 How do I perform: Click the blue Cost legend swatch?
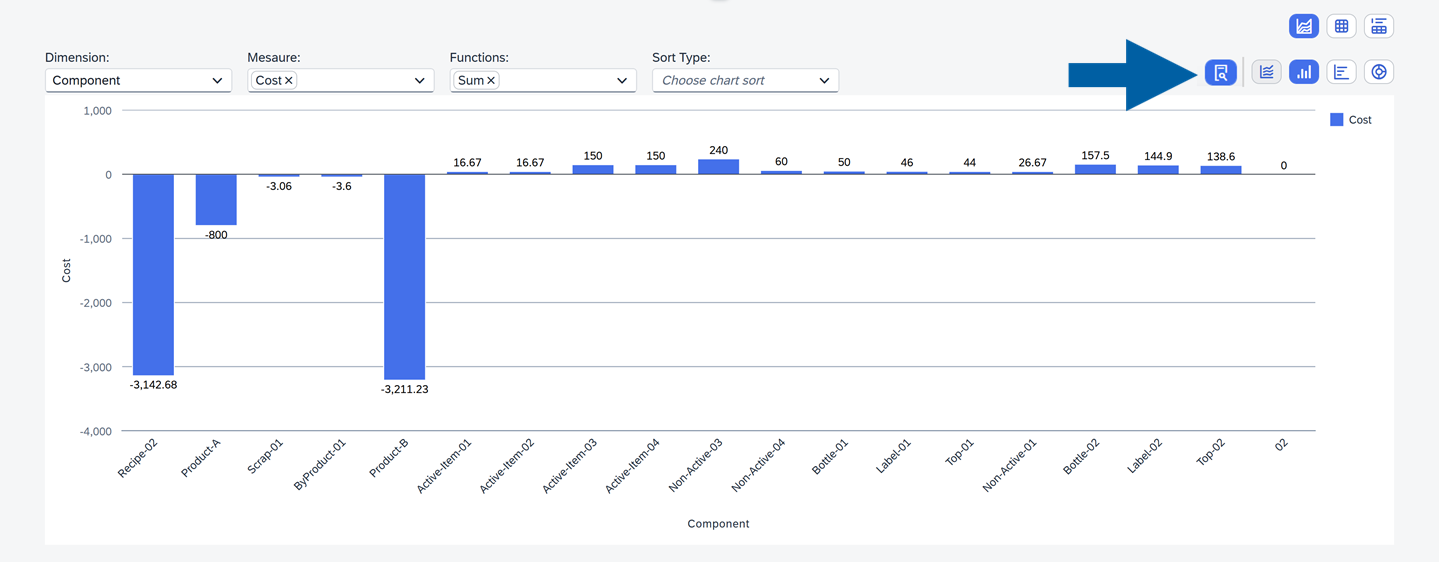[x=1336, y=120]
